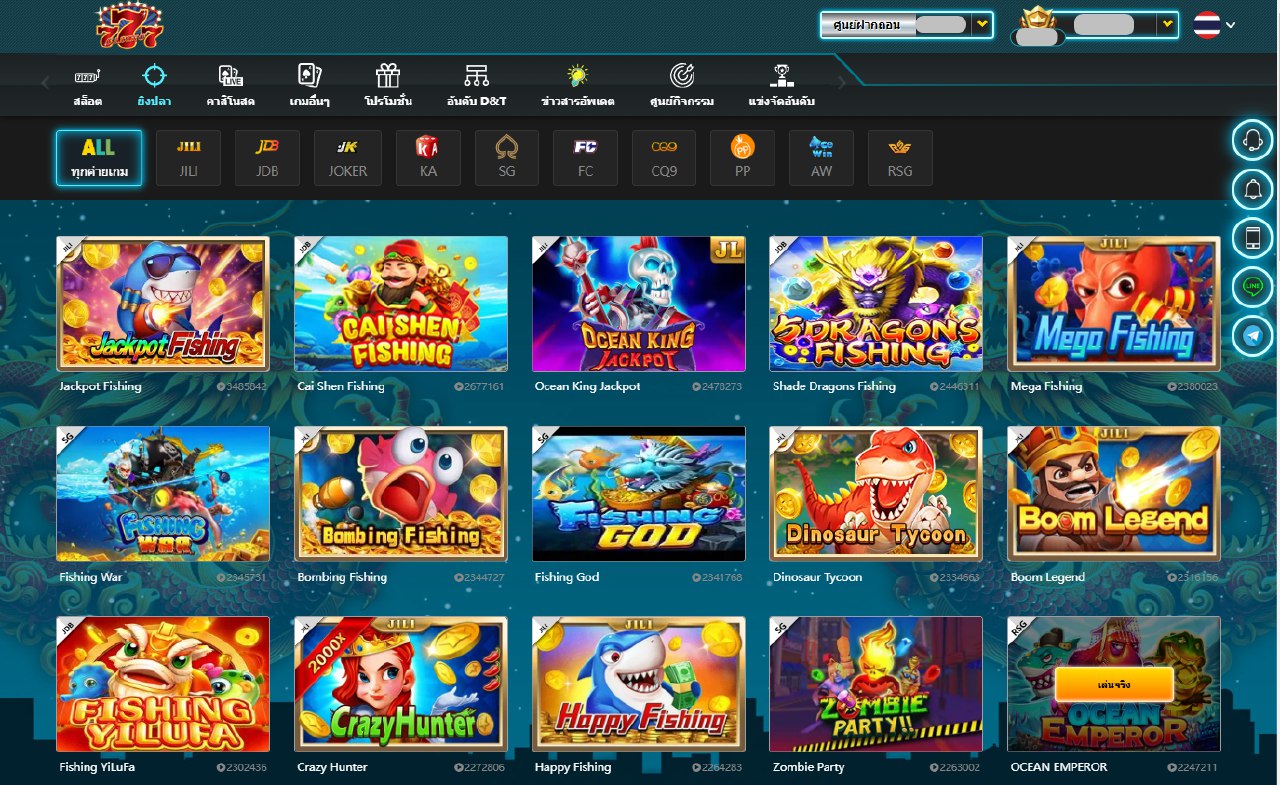
Task: Show all providers with ALL filter
Action: click(x=98, y=158)
